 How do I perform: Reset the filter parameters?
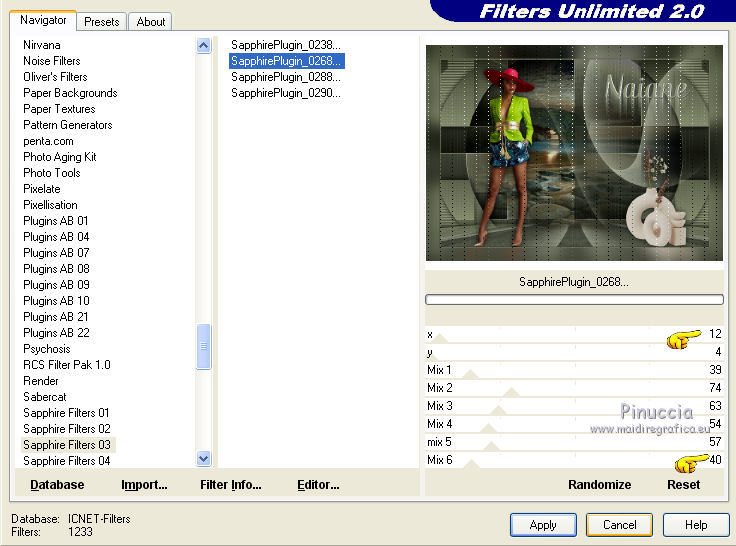click(x=683, y=484)
